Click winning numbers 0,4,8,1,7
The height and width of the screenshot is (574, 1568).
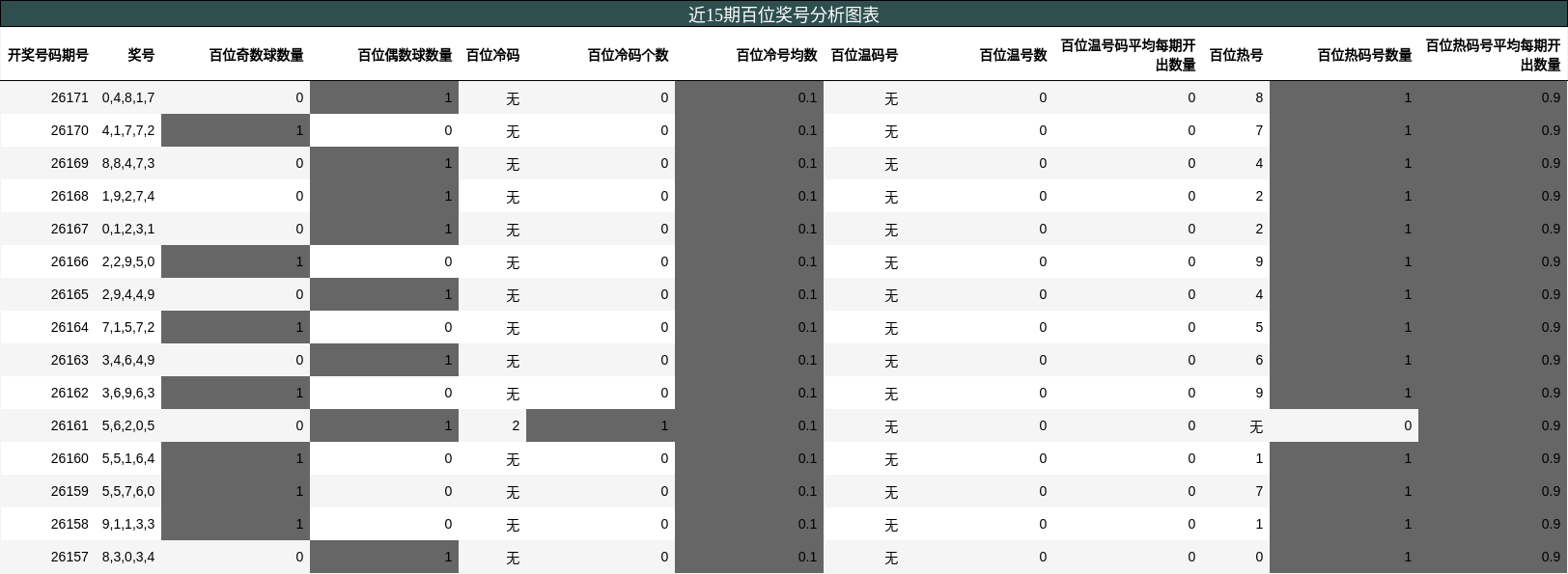128,97
